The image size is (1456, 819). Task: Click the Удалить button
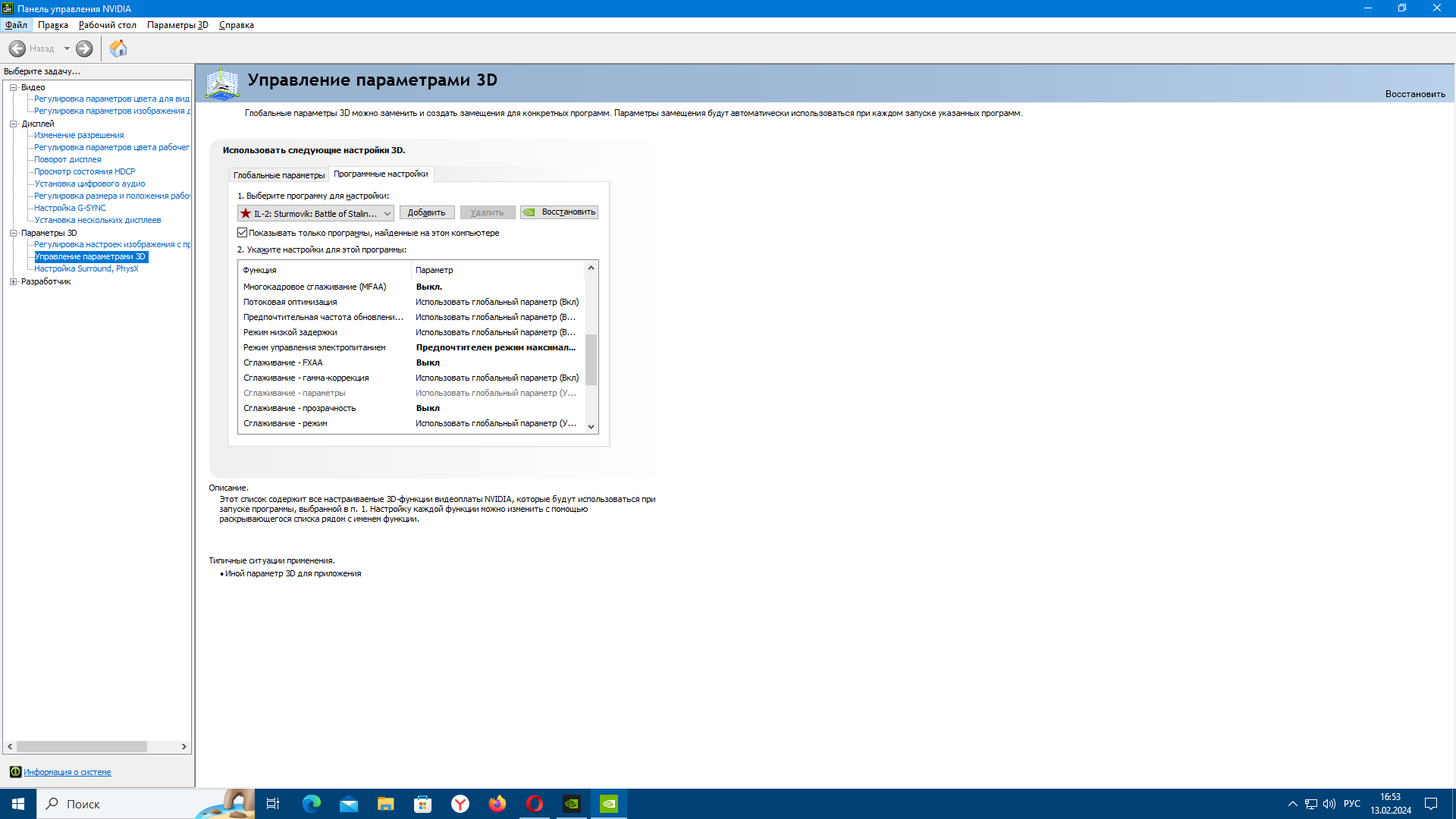[x=487, y=212]
